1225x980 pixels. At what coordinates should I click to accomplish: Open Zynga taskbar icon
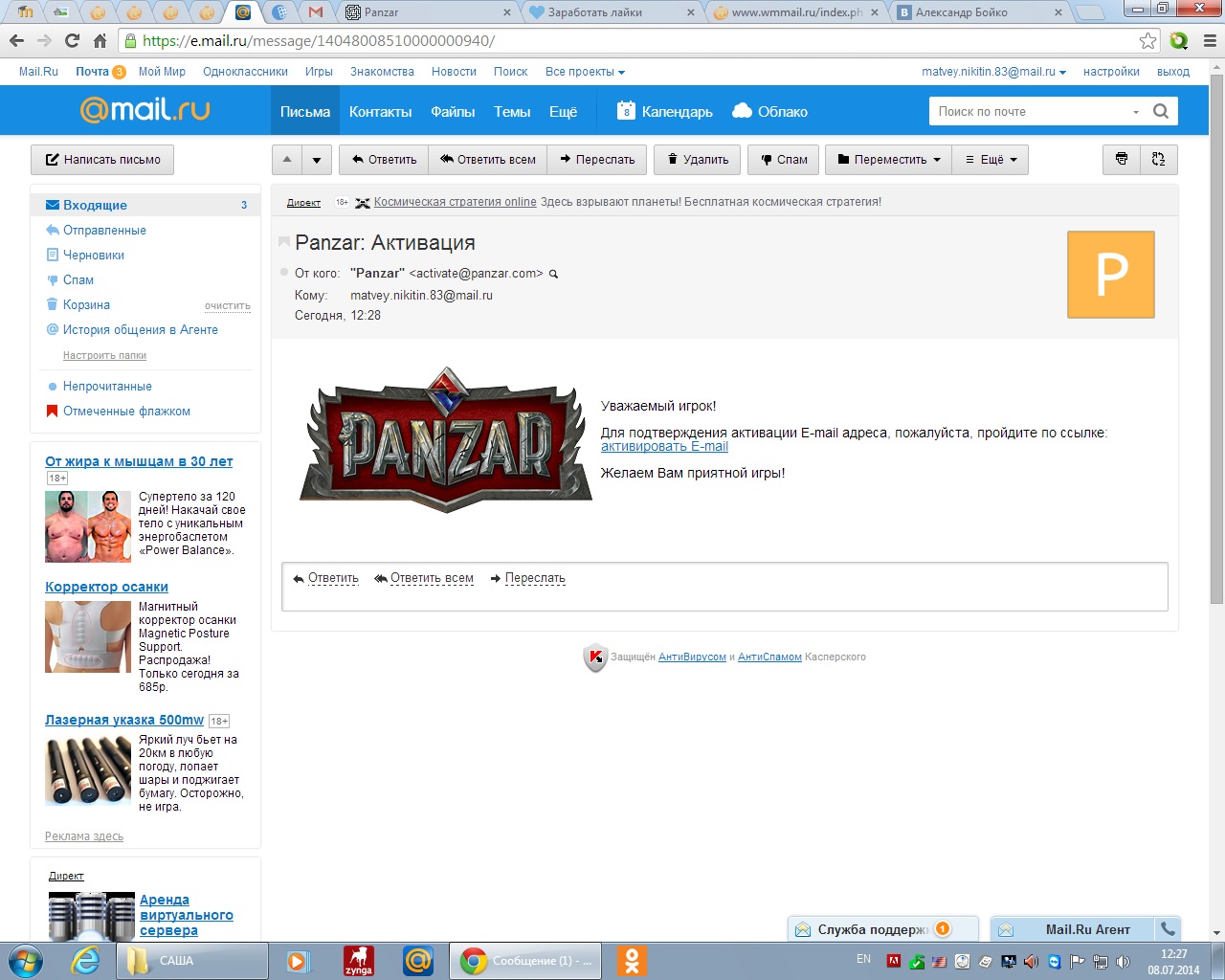pyautogui.click(x=359, y=961)
